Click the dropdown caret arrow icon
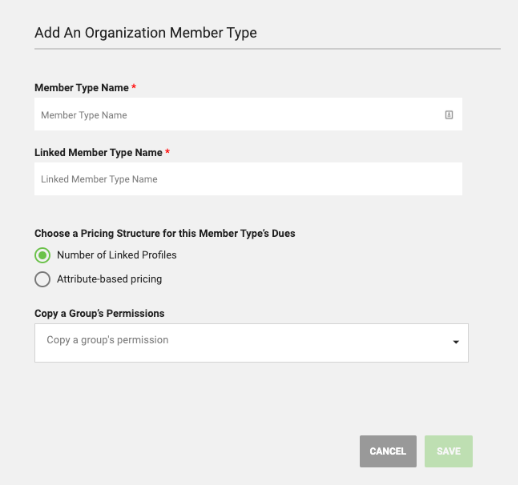 click(456, 342)
